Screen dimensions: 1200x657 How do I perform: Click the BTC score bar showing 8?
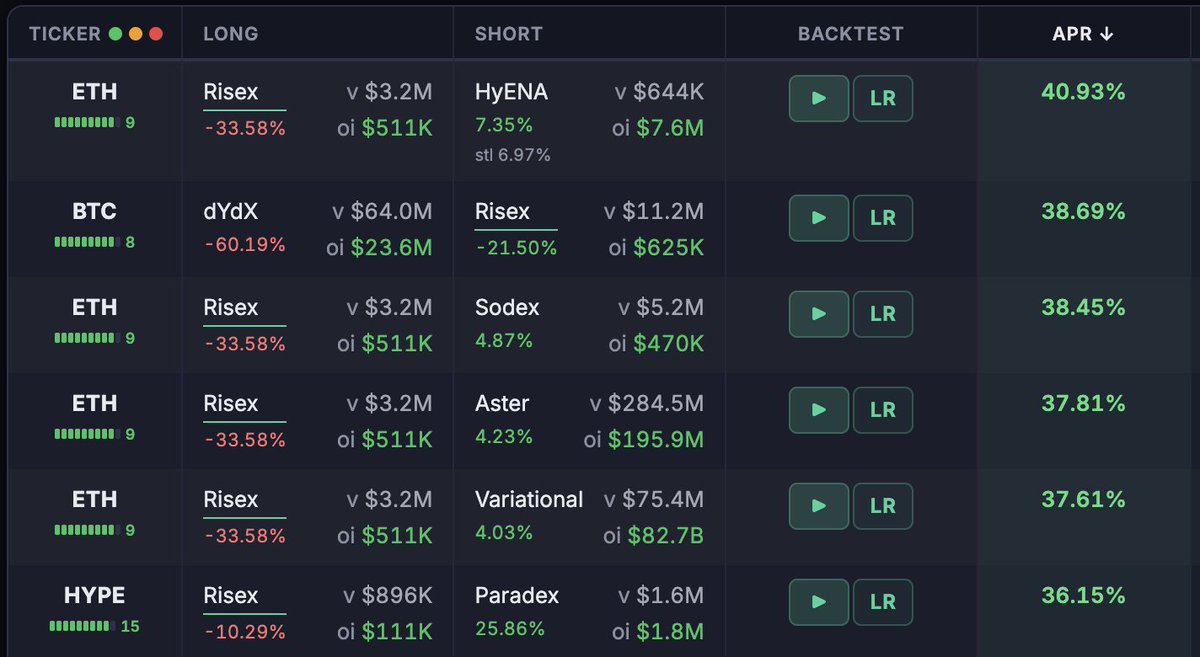pos(95,242)
